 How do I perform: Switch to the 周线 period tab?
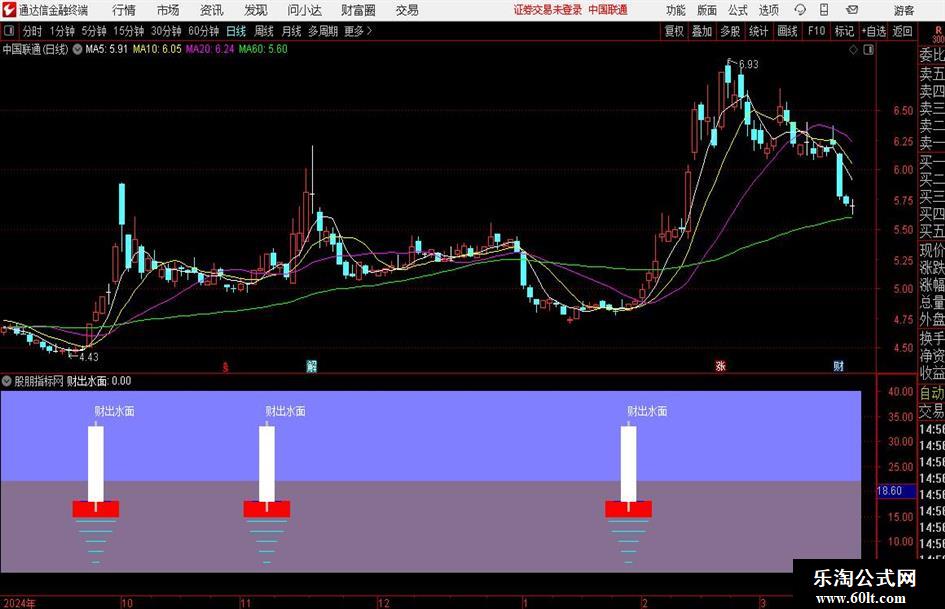(264, 31)
